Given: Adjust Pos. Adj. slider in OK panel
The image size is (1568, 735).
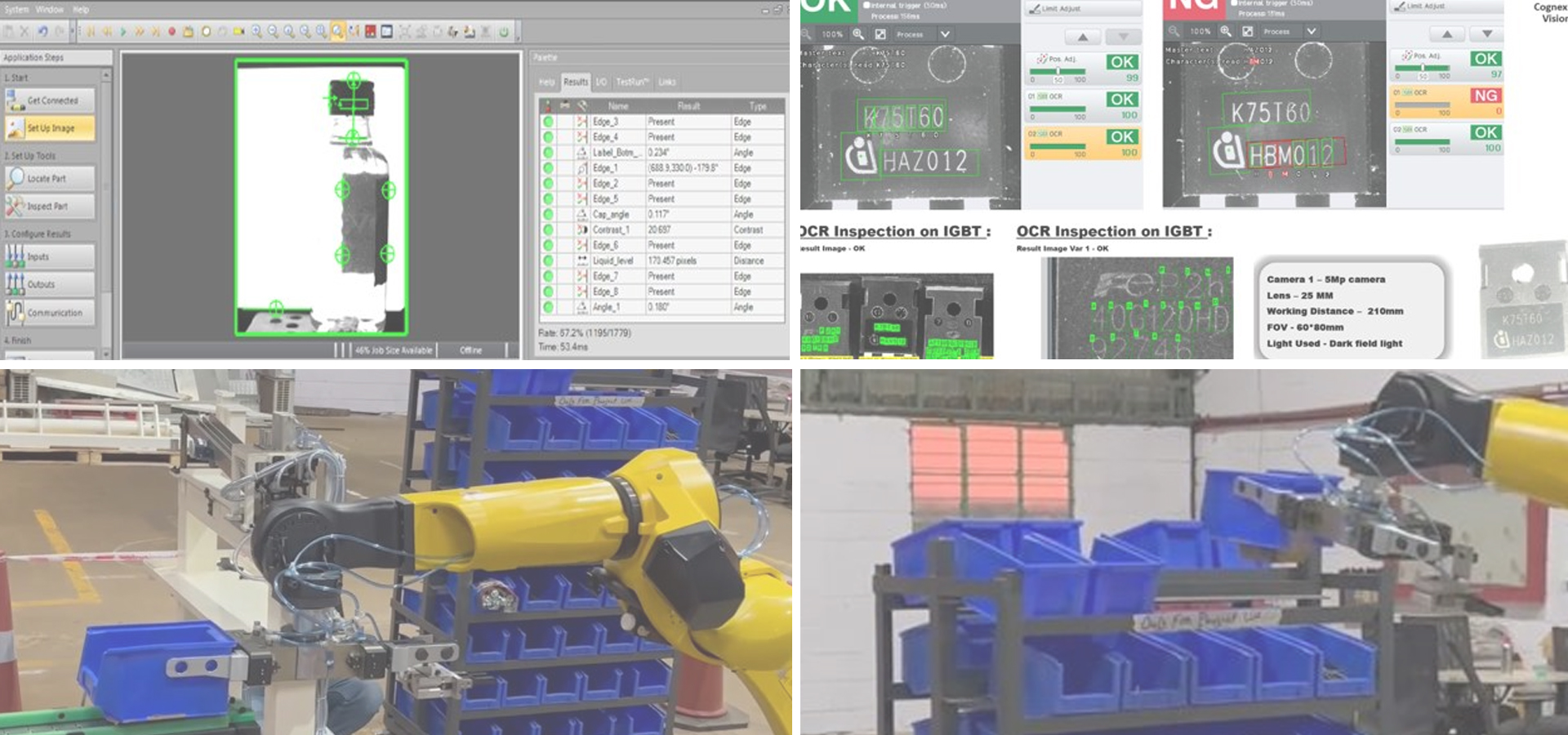Looking at the screenshot, I should (x=1058, y=71).
